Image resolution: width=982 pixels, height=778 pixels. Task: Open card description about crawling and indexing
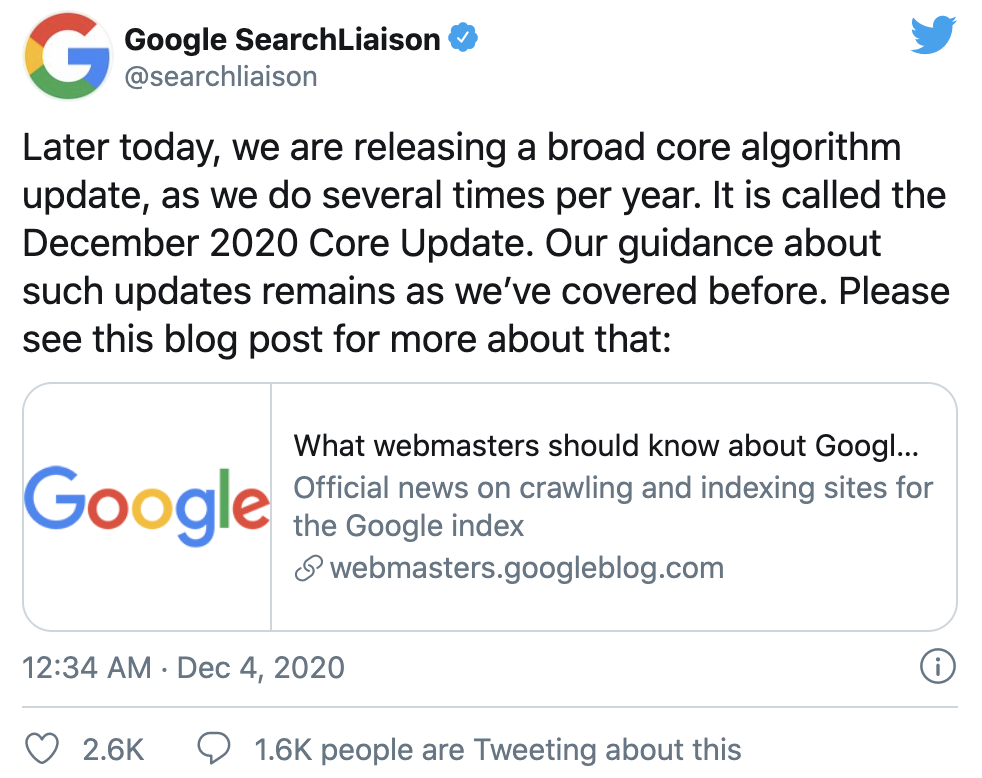(x=614, y=507)
